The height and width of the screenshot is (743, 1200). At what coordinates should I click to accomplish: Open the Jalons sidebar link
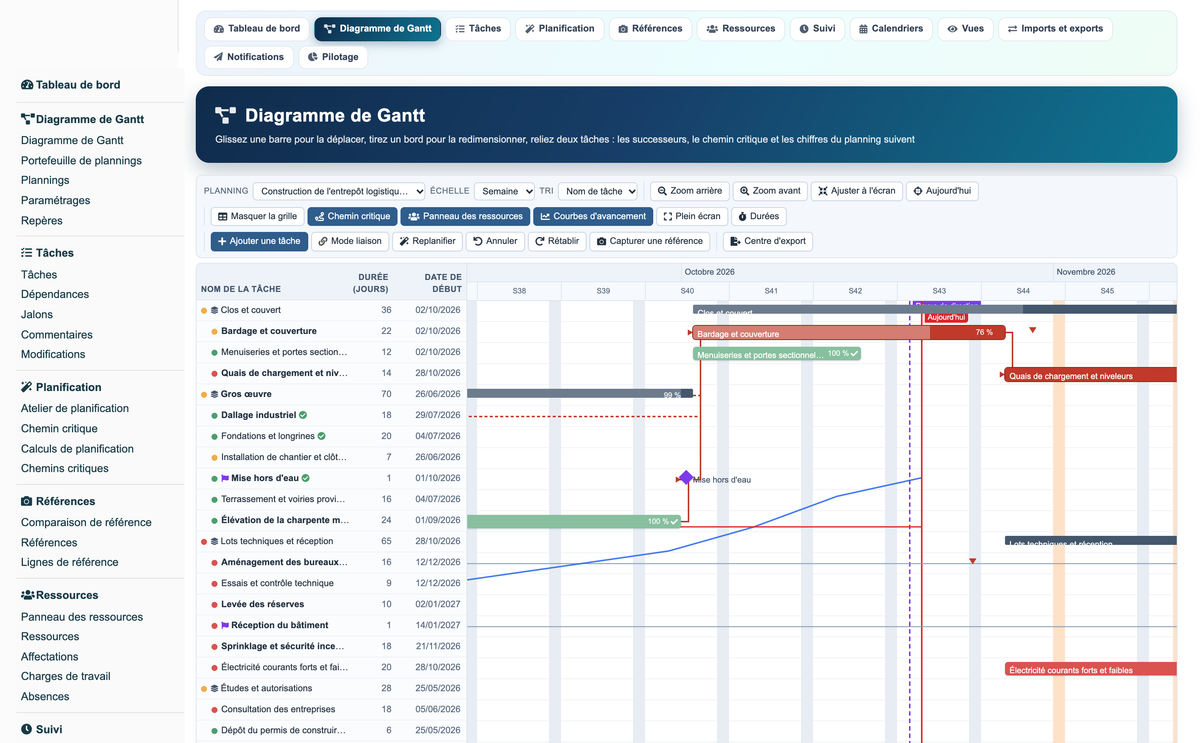[37, 314]
